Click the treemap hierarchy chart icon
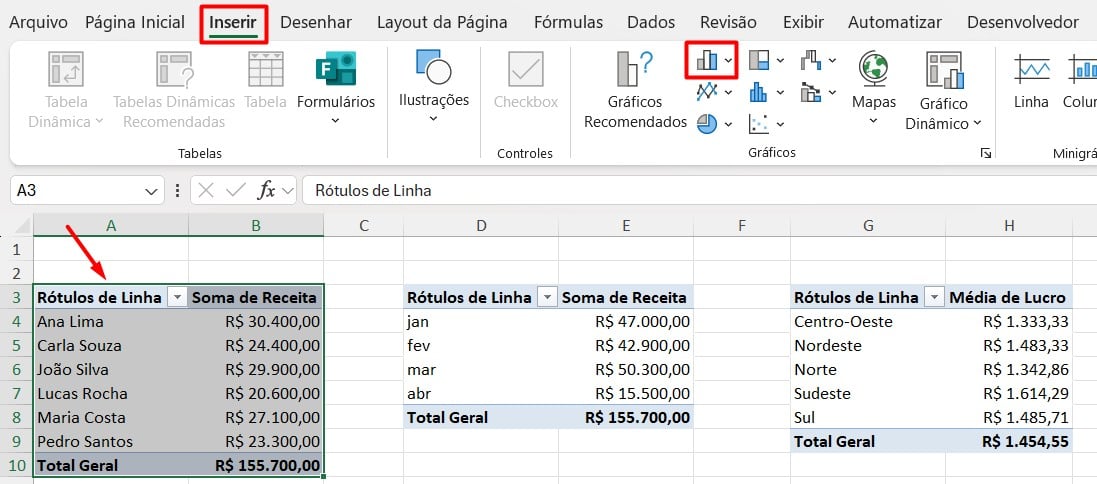Image resolution: width=1097 pixels, height=484 pixels. click(x=759, y=61)
